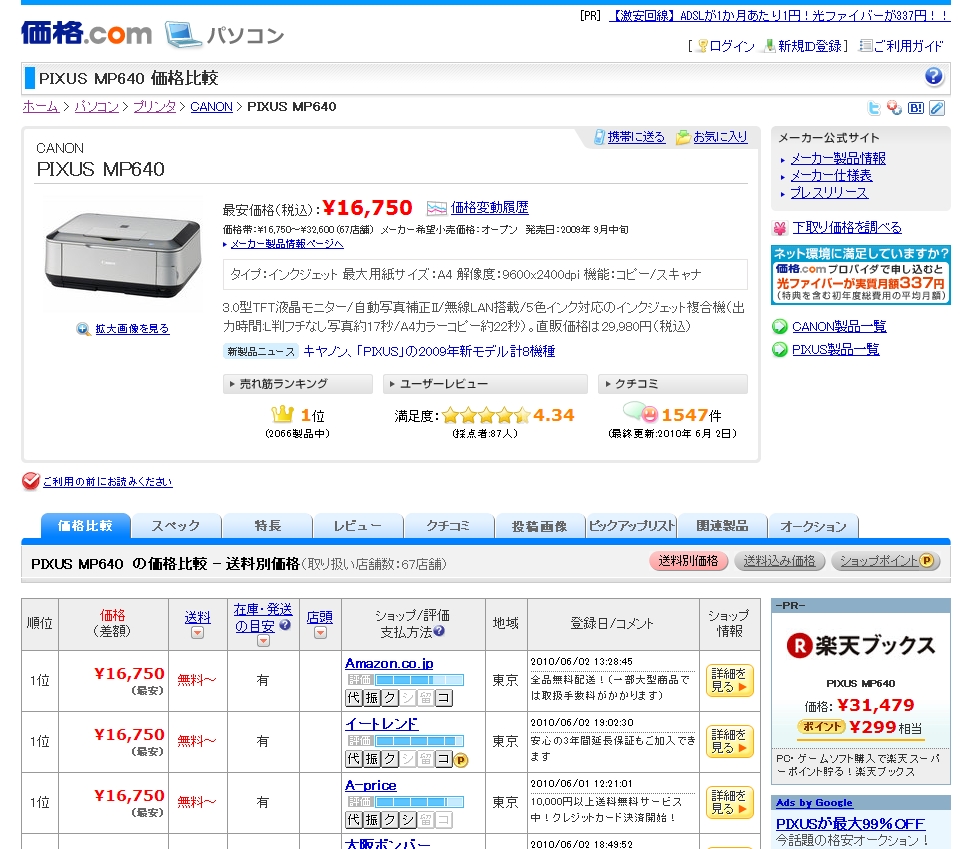Click the blue help question mark icon
973x849 pixels.
[x=933, y=76]
